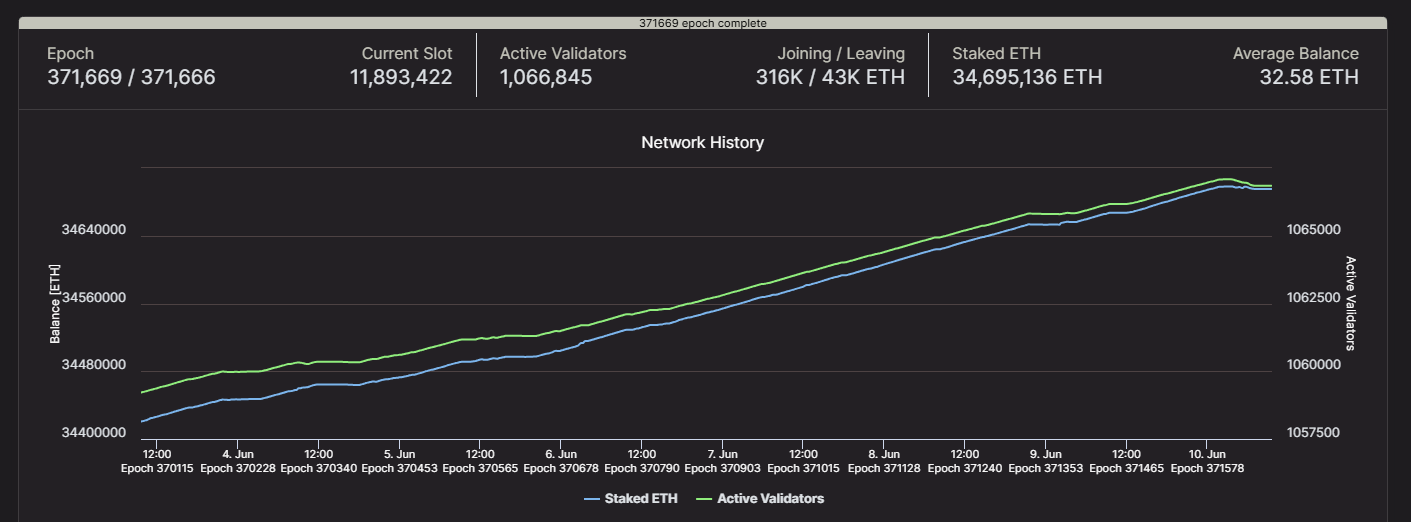Click the 12:00 Epoch 371015 axis label
This screenshot has height=522, width=1411.
[x=803, y=460]
